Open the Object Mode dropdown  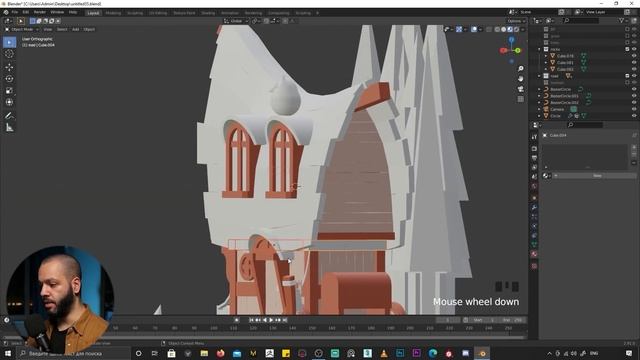(x=22, y=29)
